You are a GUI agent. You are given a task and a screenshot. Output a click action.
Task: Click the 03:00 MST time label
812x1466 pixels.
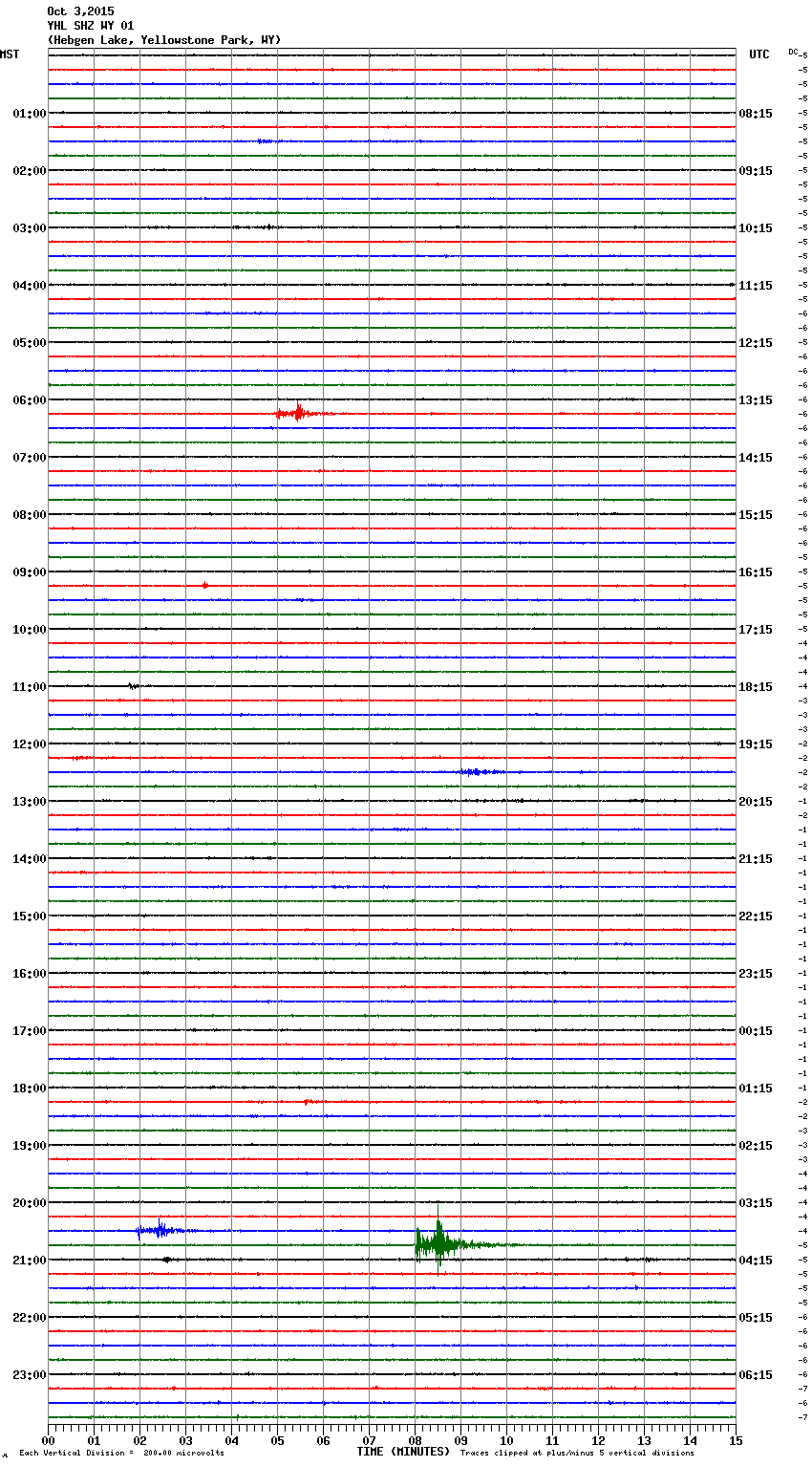(30, 228)
